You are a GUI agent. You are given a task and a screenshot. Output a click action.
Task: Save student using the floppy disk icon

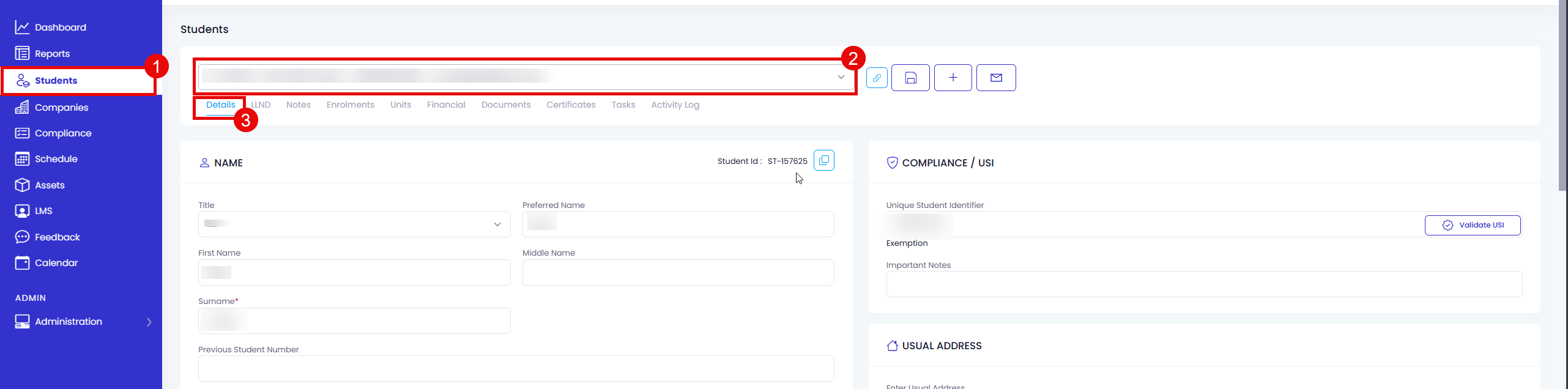(x=910, y=78)
